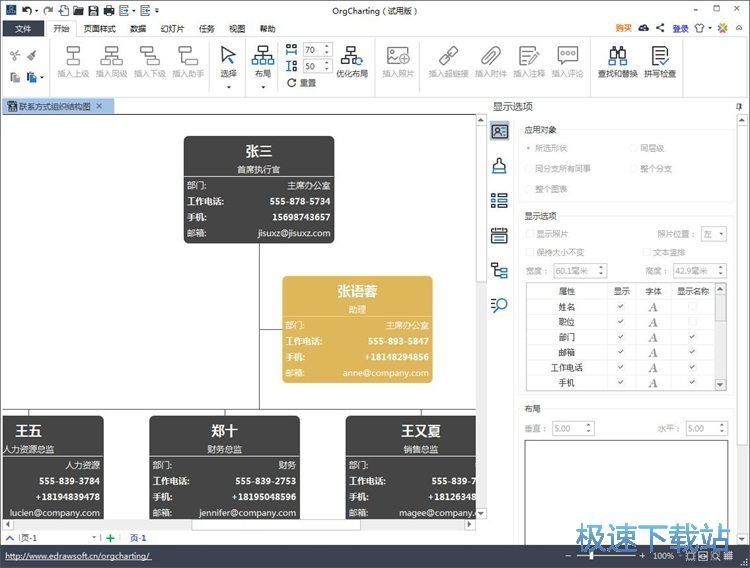Open the edrawsoft.cn orgcharting URL link
This screenshot has width=750, height=568.
(77, 556)
